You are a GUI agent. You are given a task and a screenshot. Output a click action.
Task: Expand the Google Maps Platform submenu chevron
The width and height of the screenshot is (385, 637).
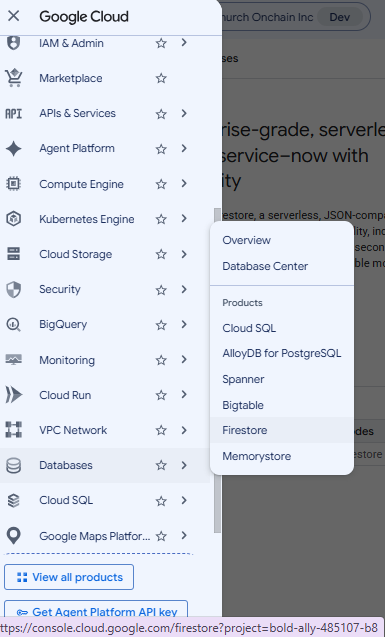[184, 535]
